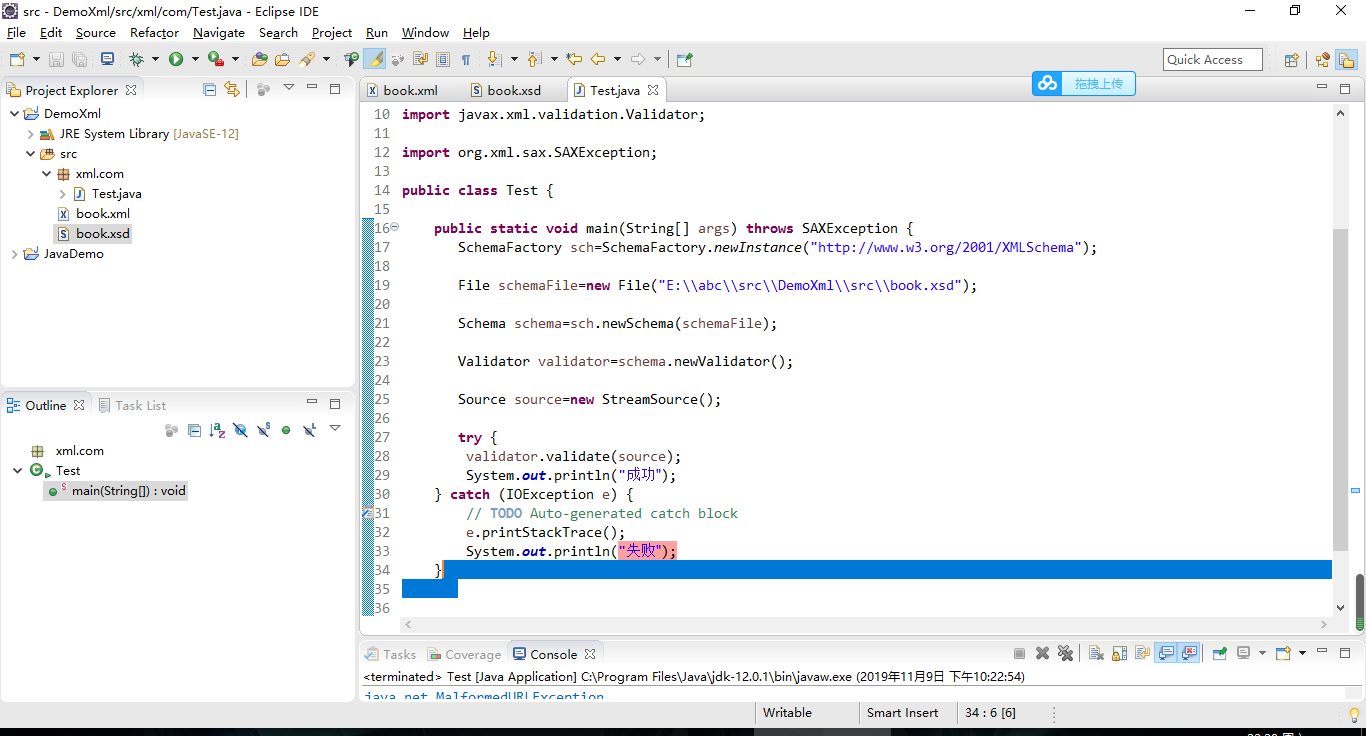Open the Navigate menu

point(219,33)
